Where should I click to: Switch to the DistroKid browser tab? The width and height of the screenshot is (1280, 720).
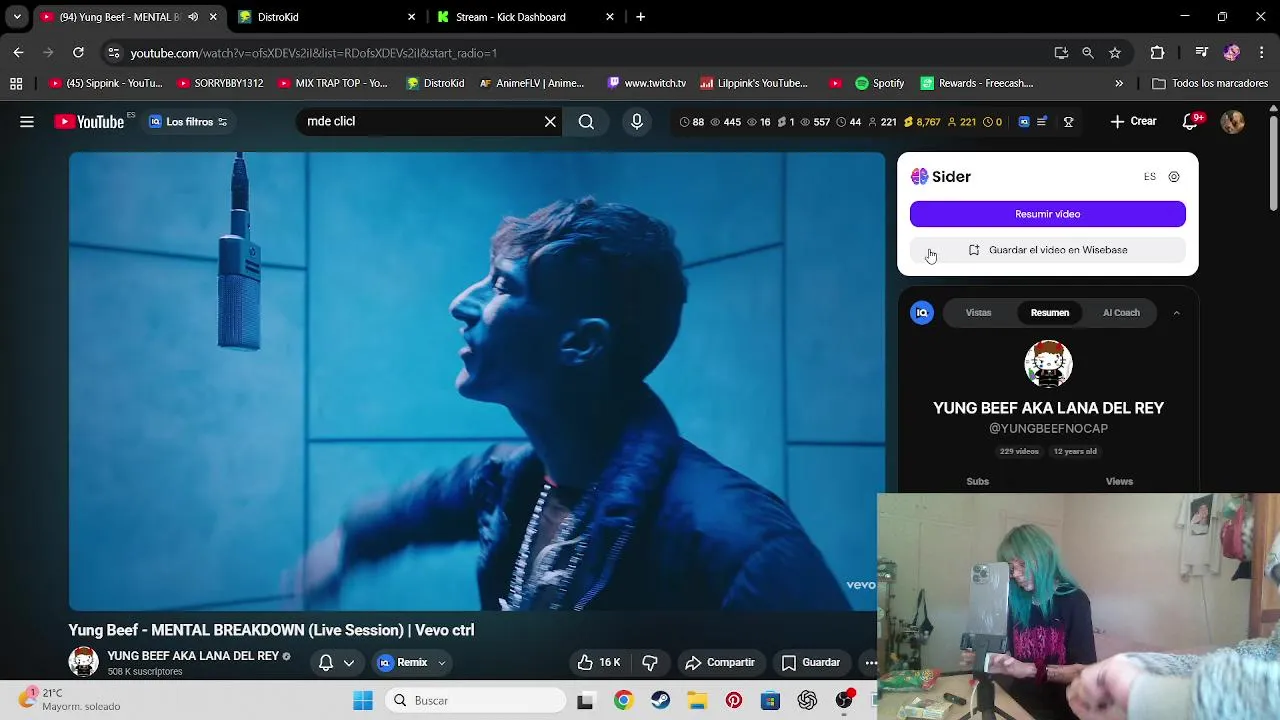[327, 17]
